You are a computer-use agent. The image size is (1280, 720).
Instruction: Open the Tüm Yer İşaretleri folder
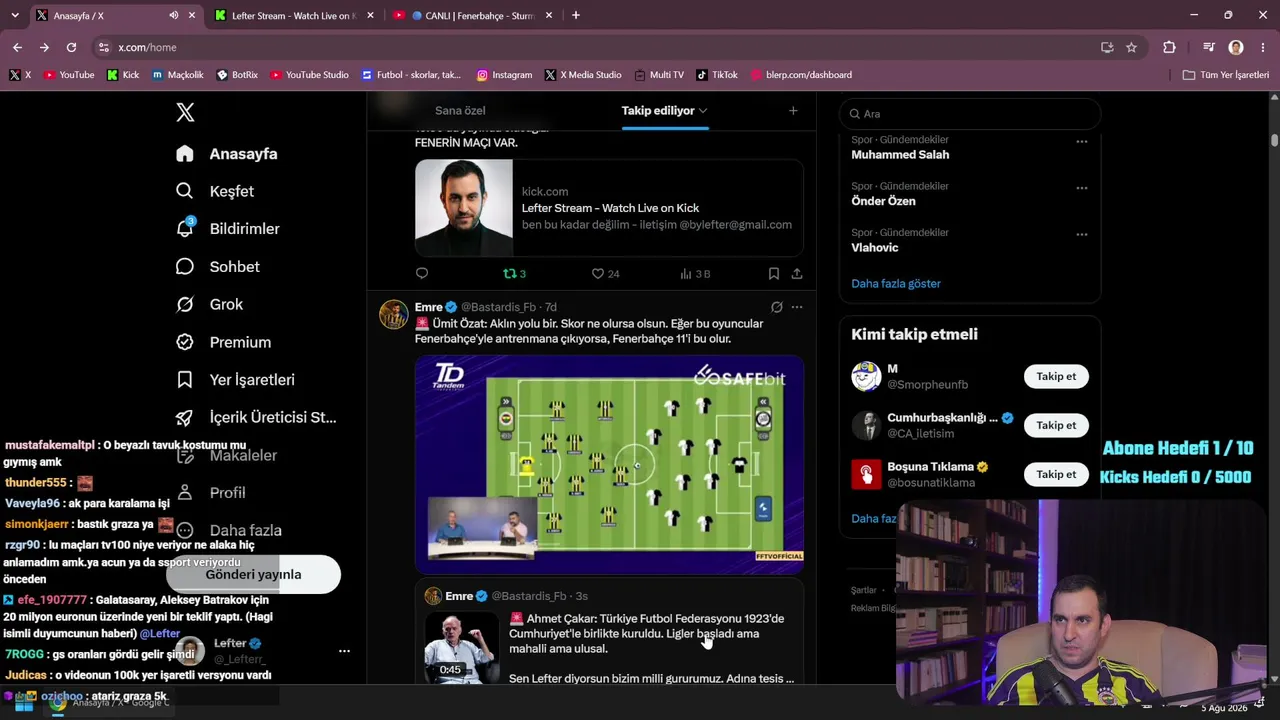[x=1225, y=75]
